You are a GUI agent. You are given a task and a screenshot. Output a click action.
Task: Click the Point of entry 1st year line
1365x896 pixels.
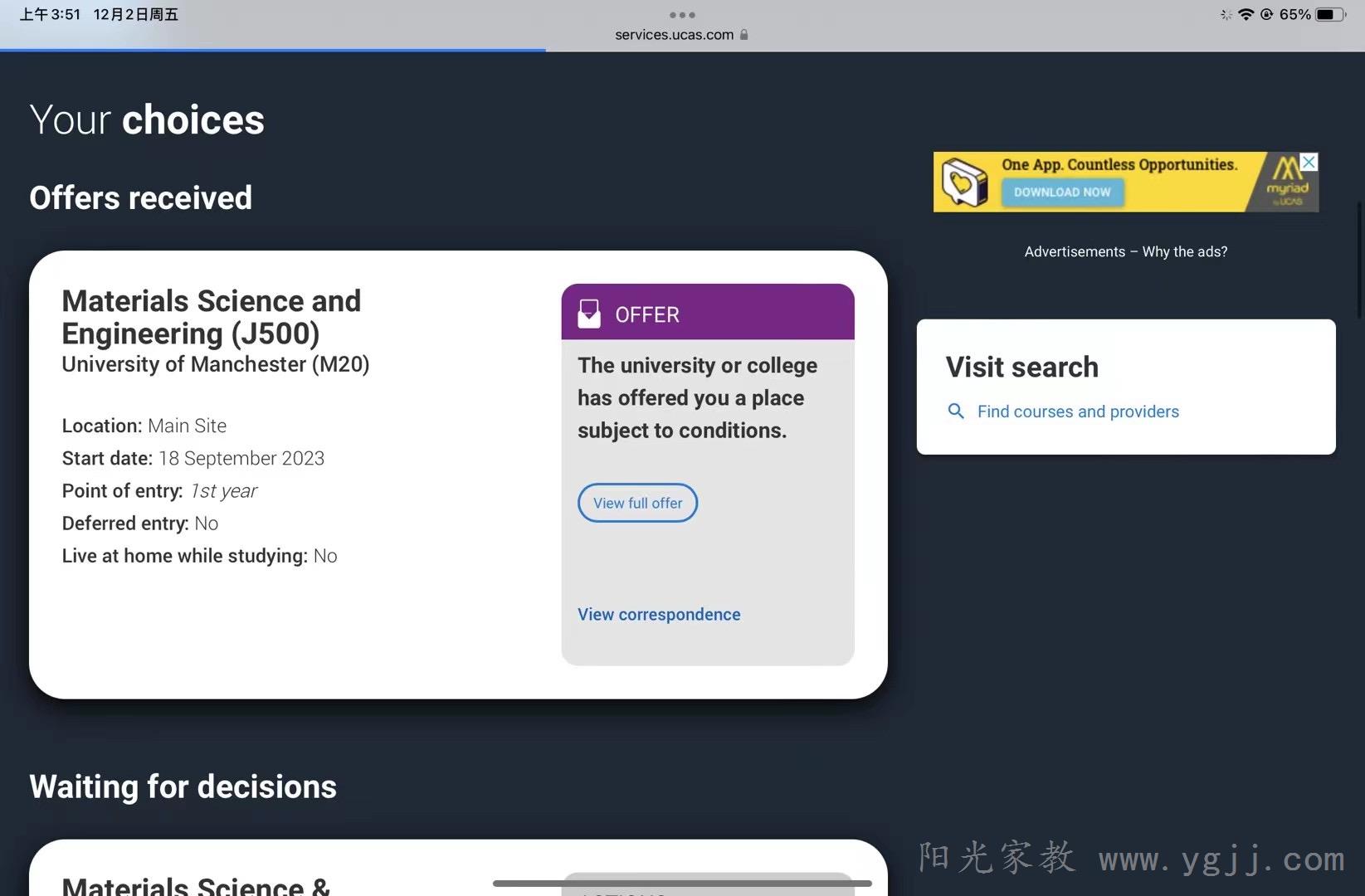coord(159,491)
